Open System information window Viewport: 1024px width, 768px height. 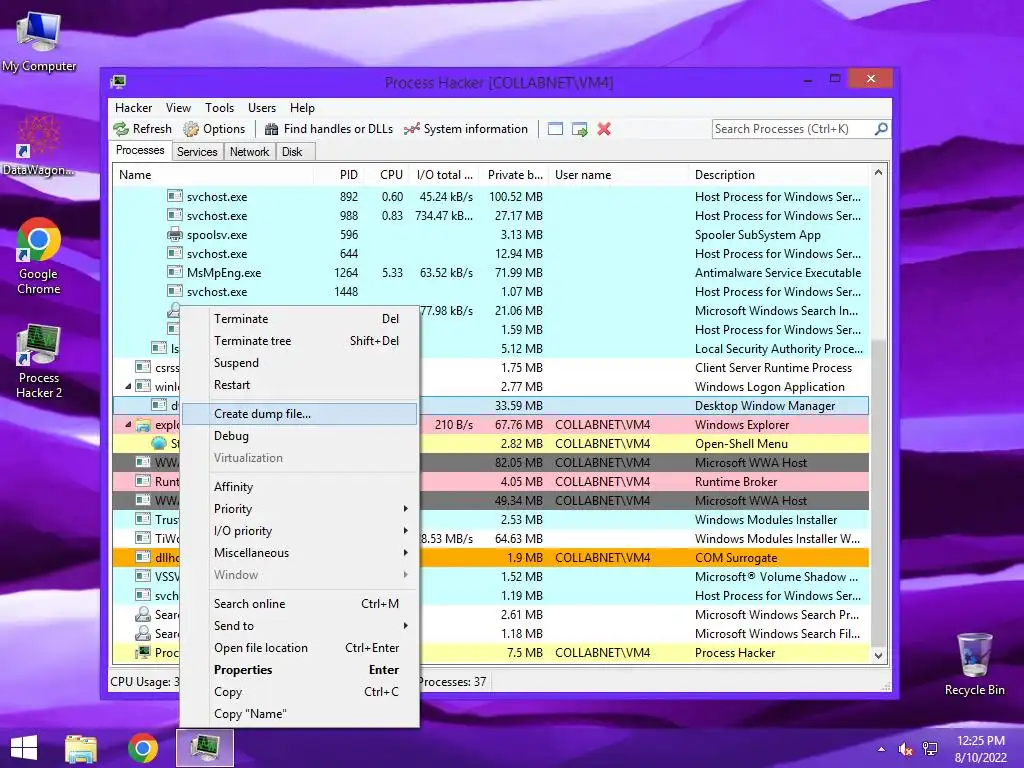[466, 129]
